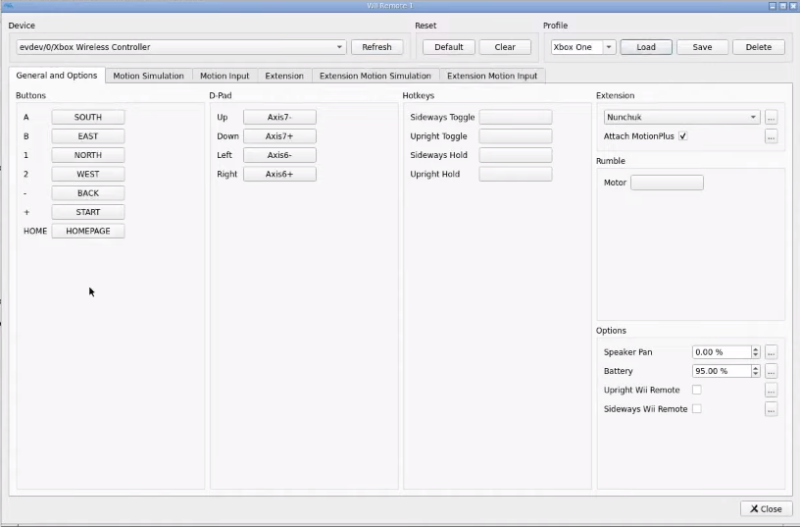Open advanced settings for Upright Wii Remote
This screenshot has height=527, width=800.
coord(771,390)
